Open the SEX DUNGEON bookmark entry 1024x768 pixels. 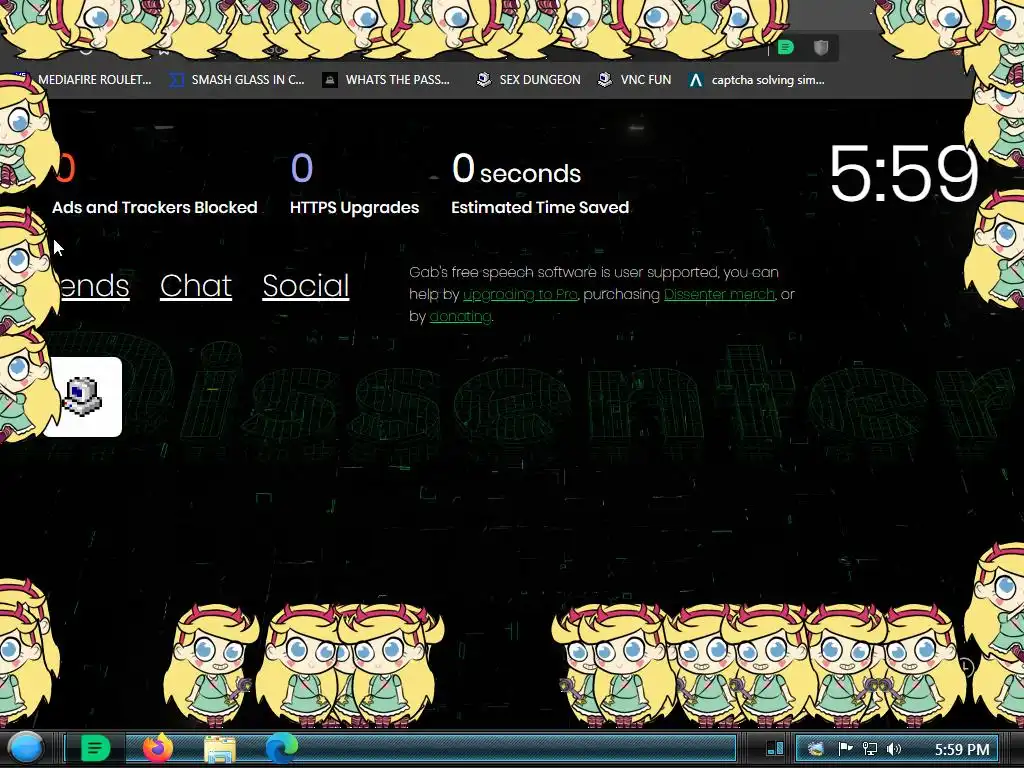tap(529, 80)
